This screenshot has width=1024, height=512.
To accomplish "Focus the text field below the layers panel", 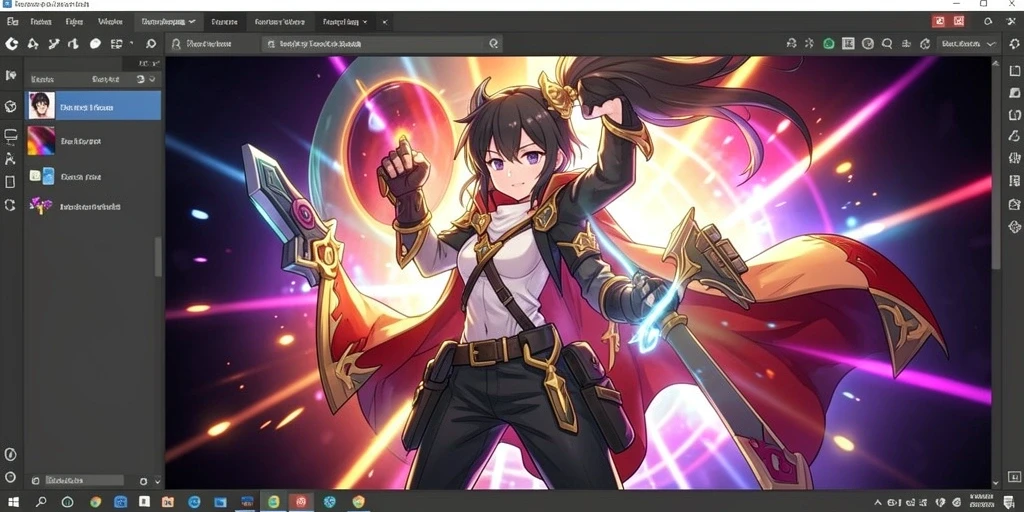I will [84, 481].
